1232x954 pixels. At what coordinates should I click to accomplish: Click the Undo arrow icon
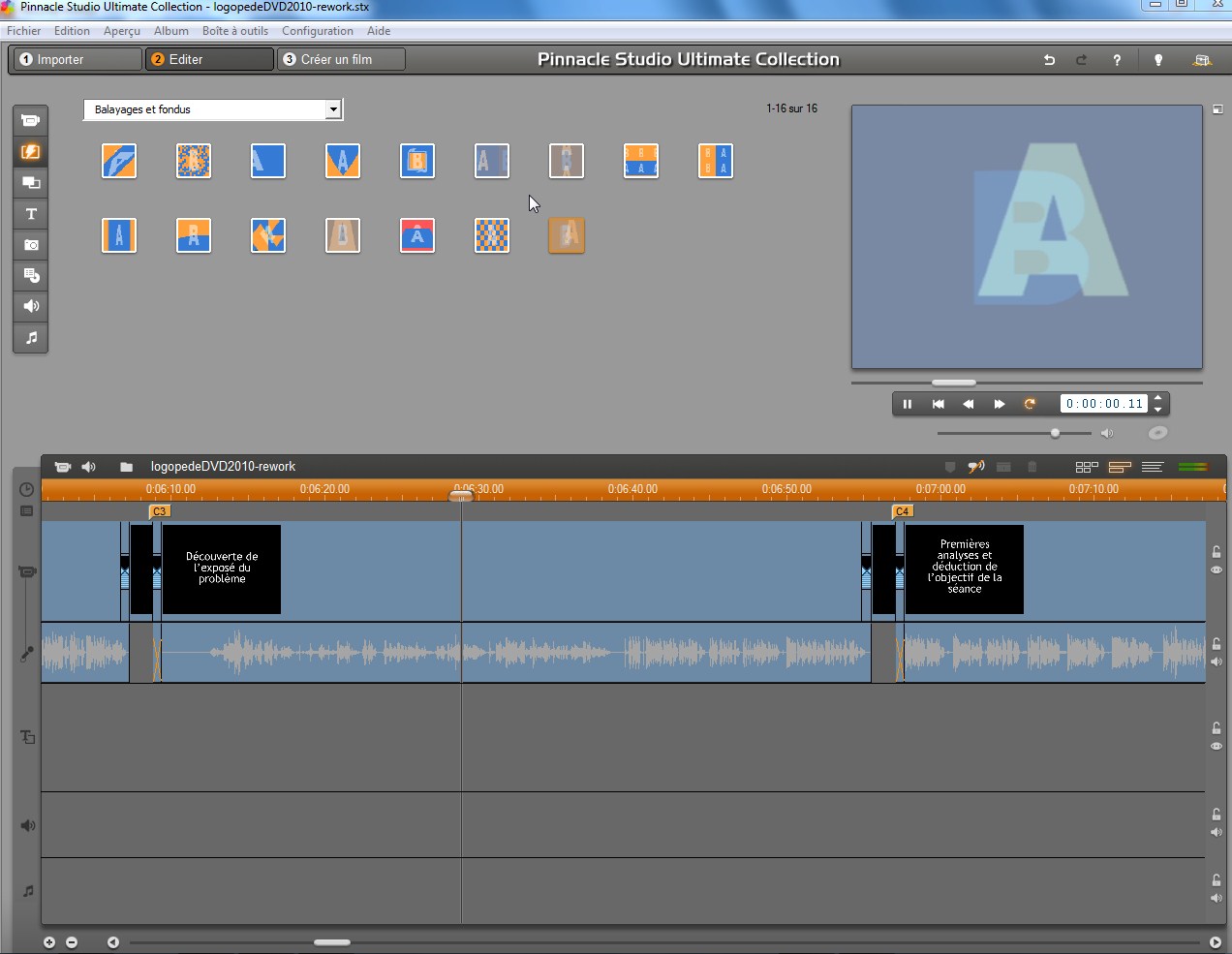pyautogui.click(x=1049, y=60)
